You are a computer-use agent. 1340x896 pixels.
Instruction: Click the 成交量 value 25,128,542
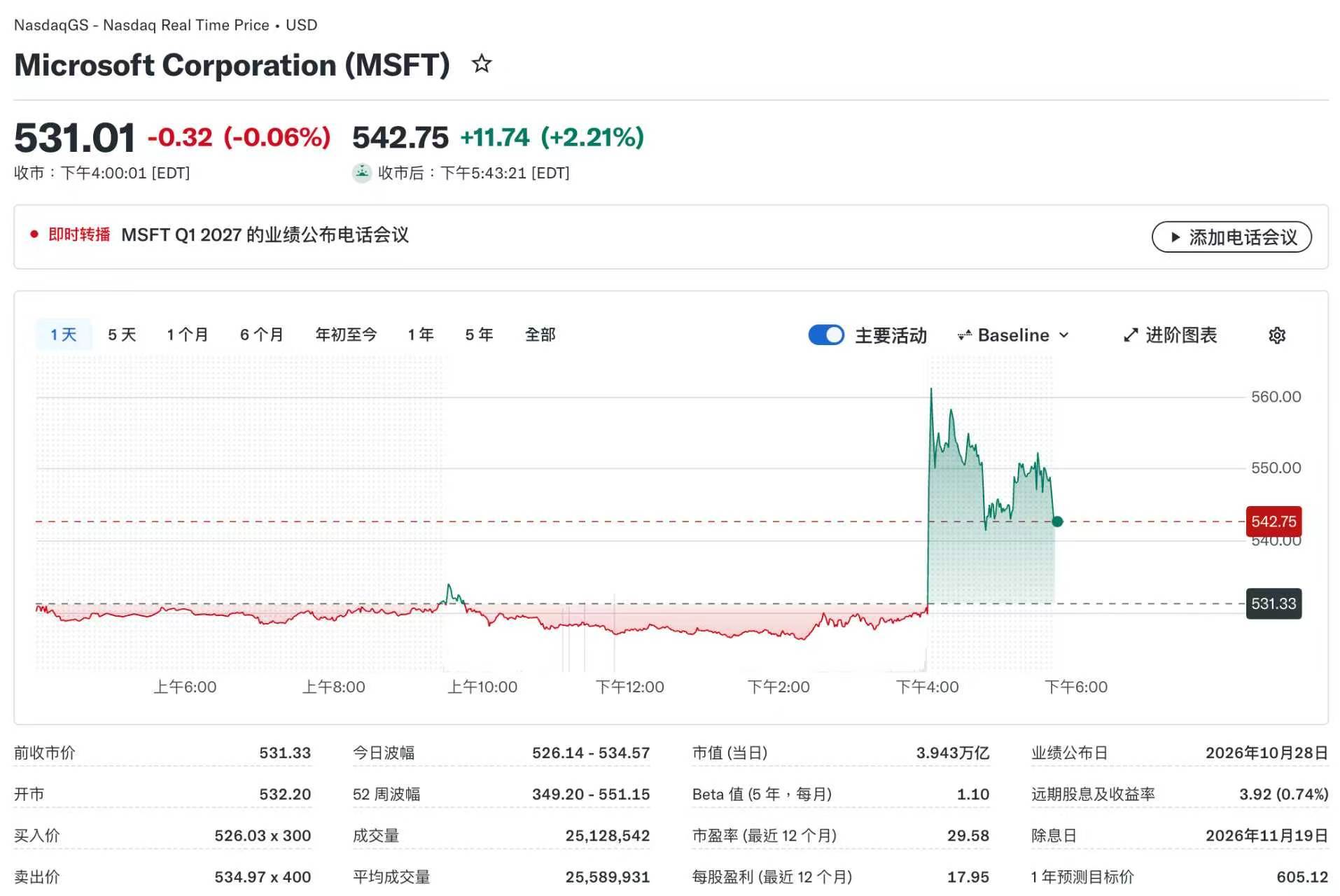tap(608, 835)
